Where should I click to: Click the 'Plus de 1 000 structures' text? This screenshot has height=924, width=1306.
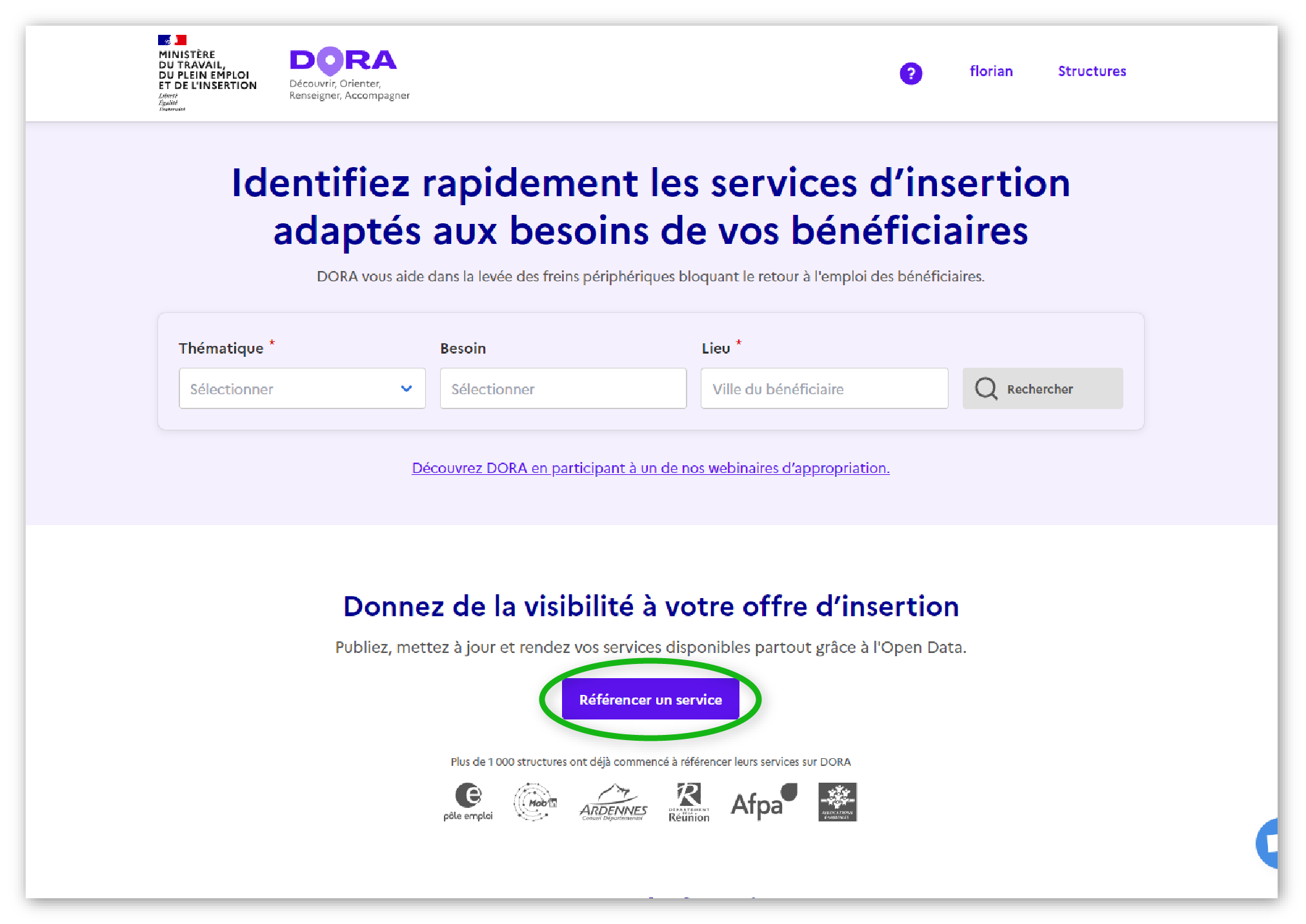click(x=650, y=762)
